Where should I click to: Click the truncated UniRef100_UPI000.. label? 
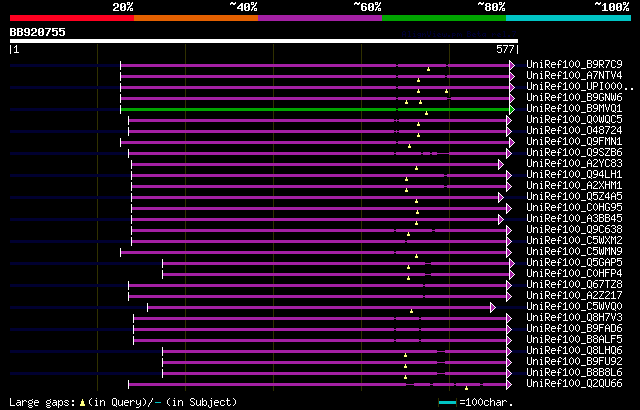(580, 86)
